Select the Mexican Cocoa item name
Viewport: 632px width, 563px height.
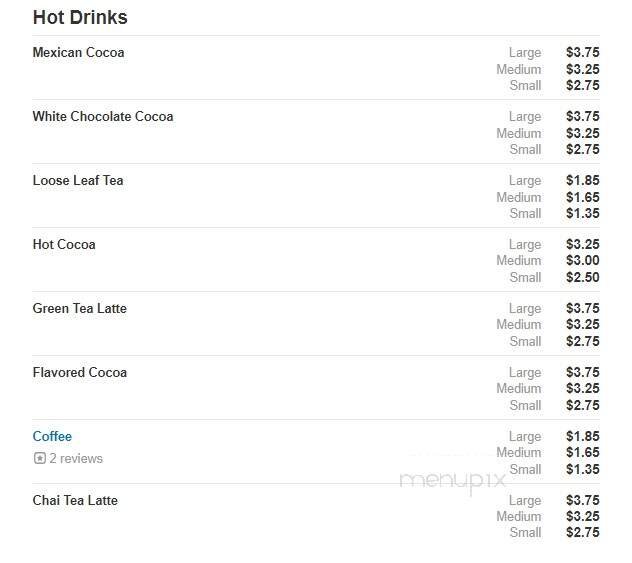tap(78, 52)
